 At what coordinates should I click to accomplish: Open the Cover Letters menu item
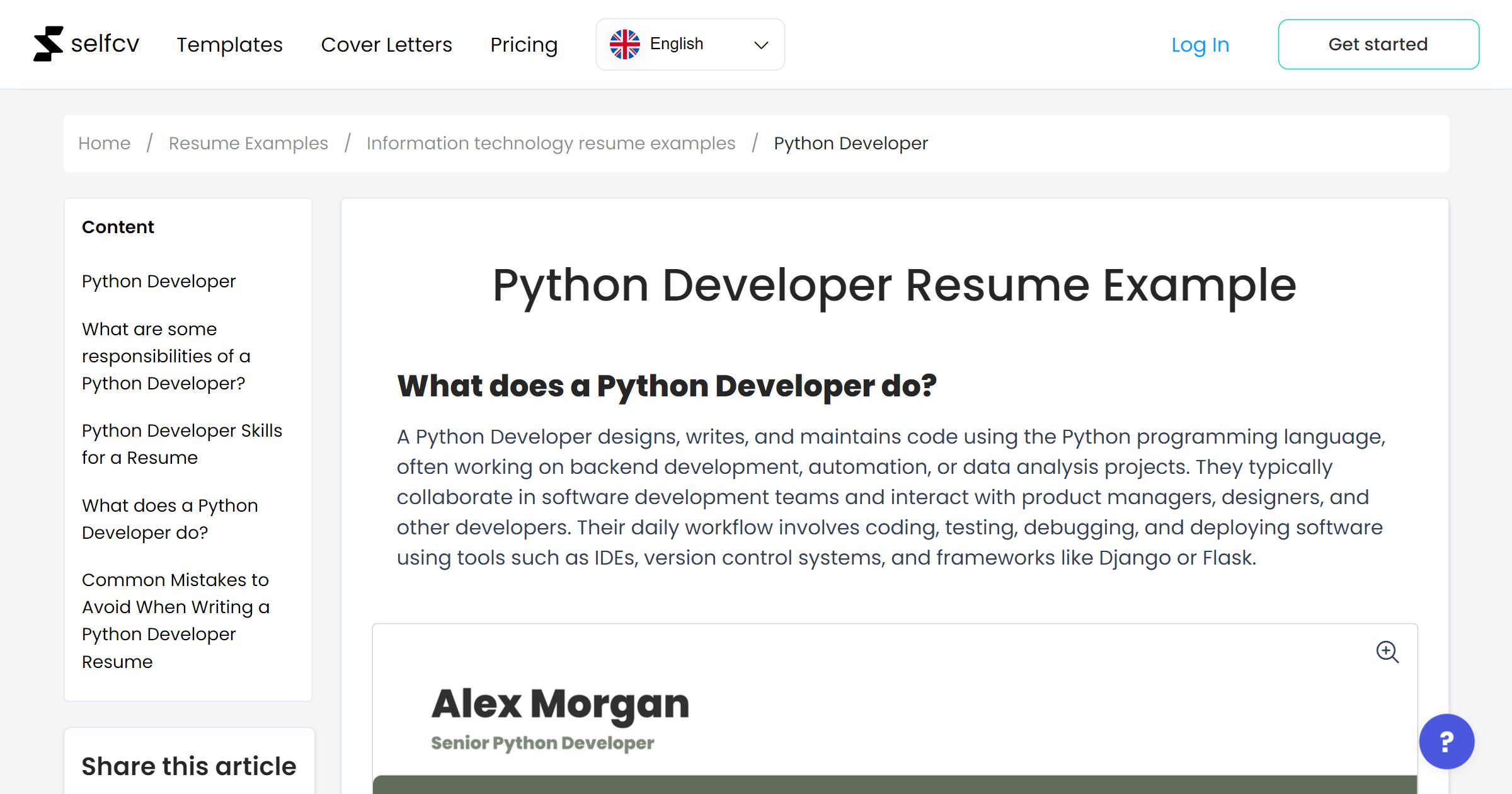pos(386,45)
